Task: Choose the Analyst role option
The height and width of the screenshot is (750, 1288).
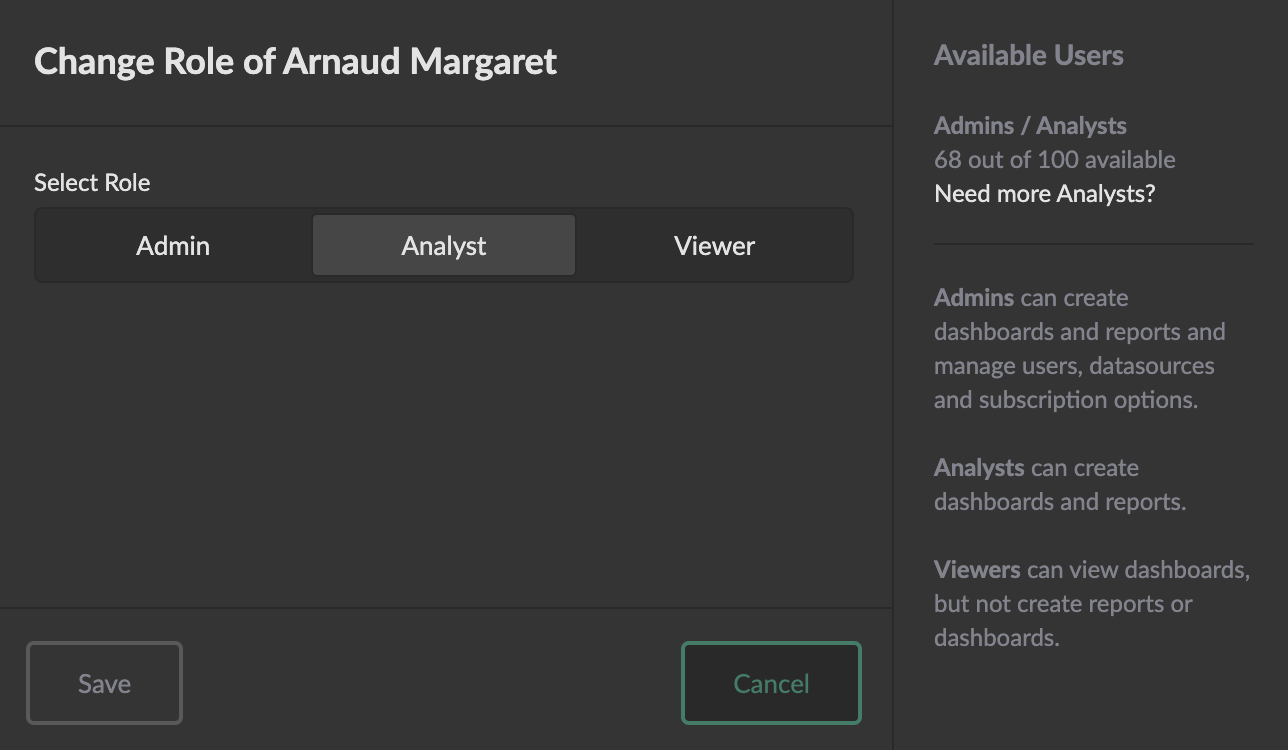Action: (444, 246)
